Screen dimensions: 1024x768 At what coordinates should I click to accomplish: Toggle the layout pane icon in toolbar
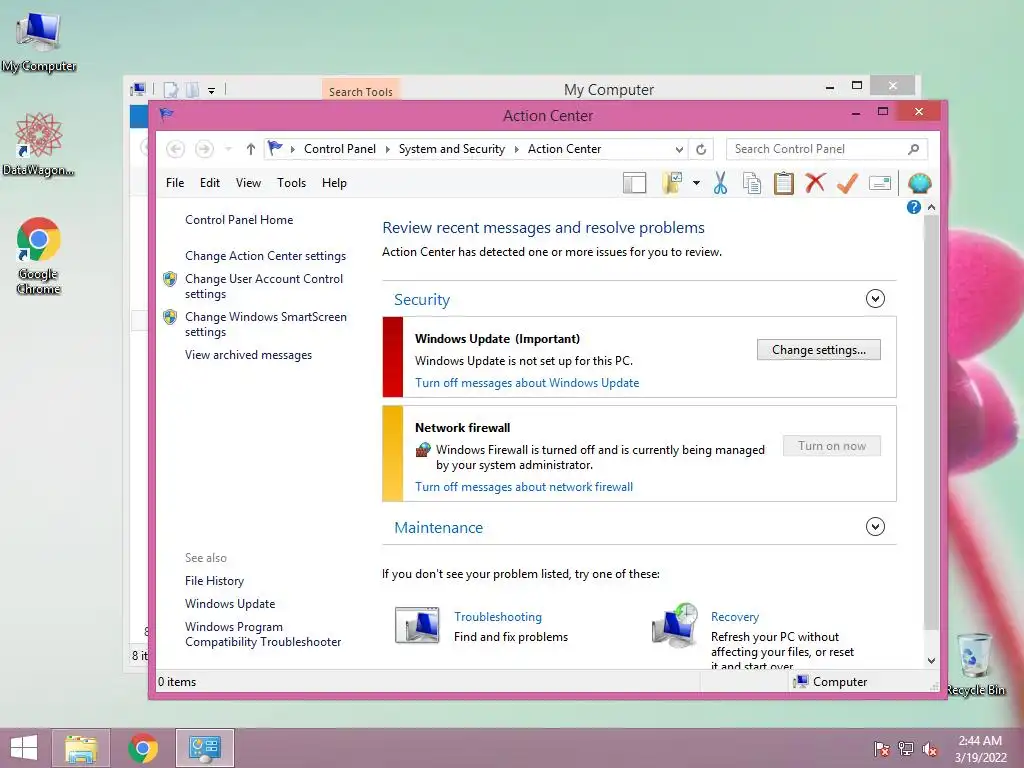[634, 184]
